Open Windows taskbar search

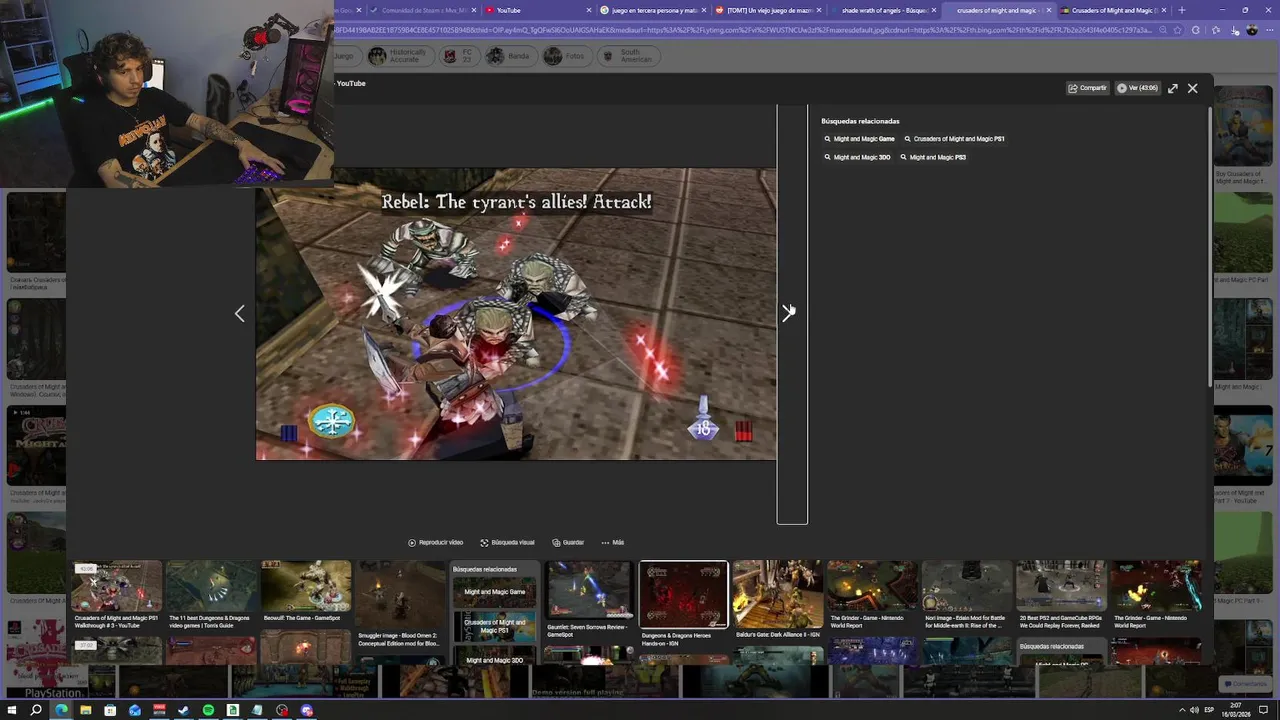[36, 710]
